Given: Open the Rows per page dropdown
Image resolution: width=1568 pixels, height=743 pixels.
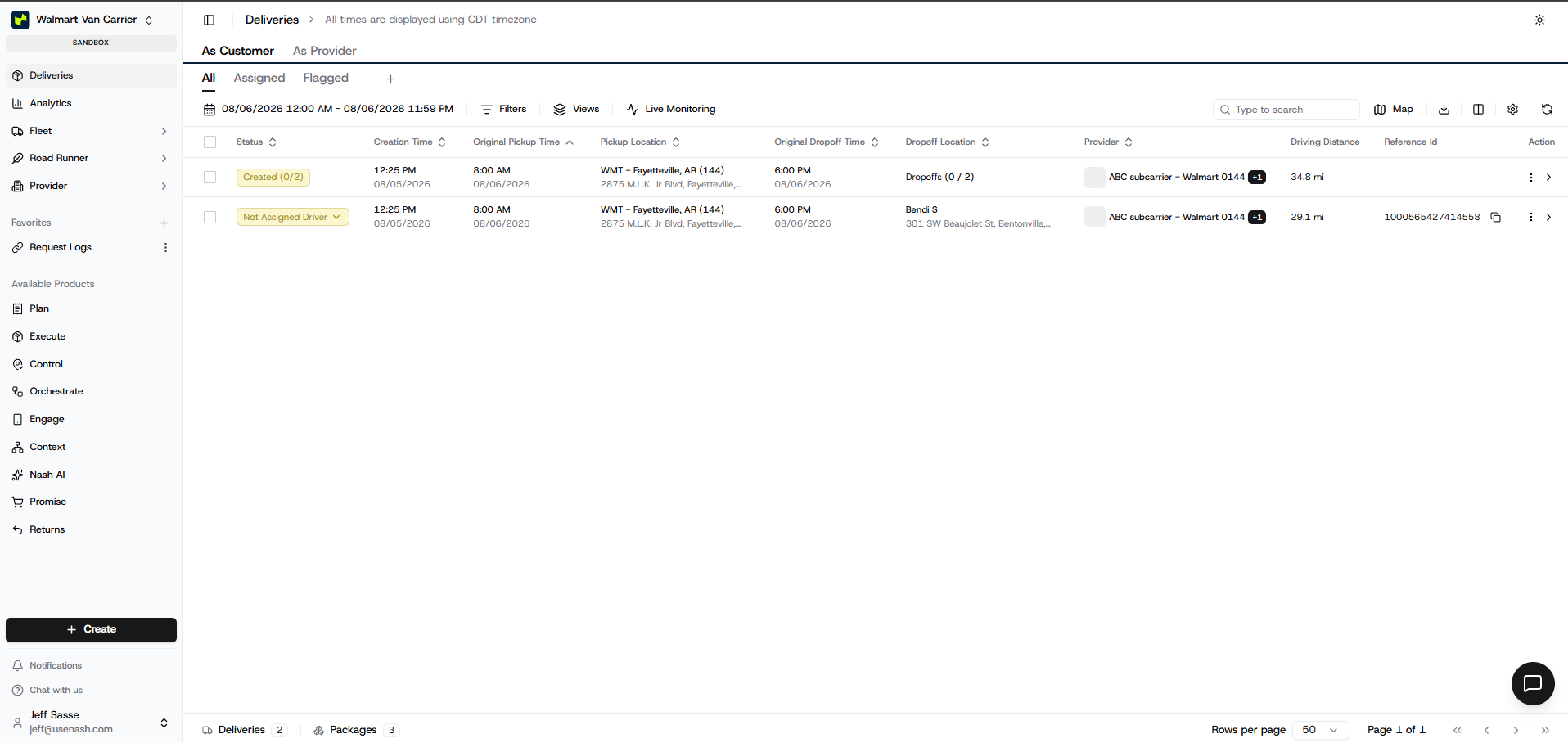Looking at the screenshot, I should point(1320,730).
